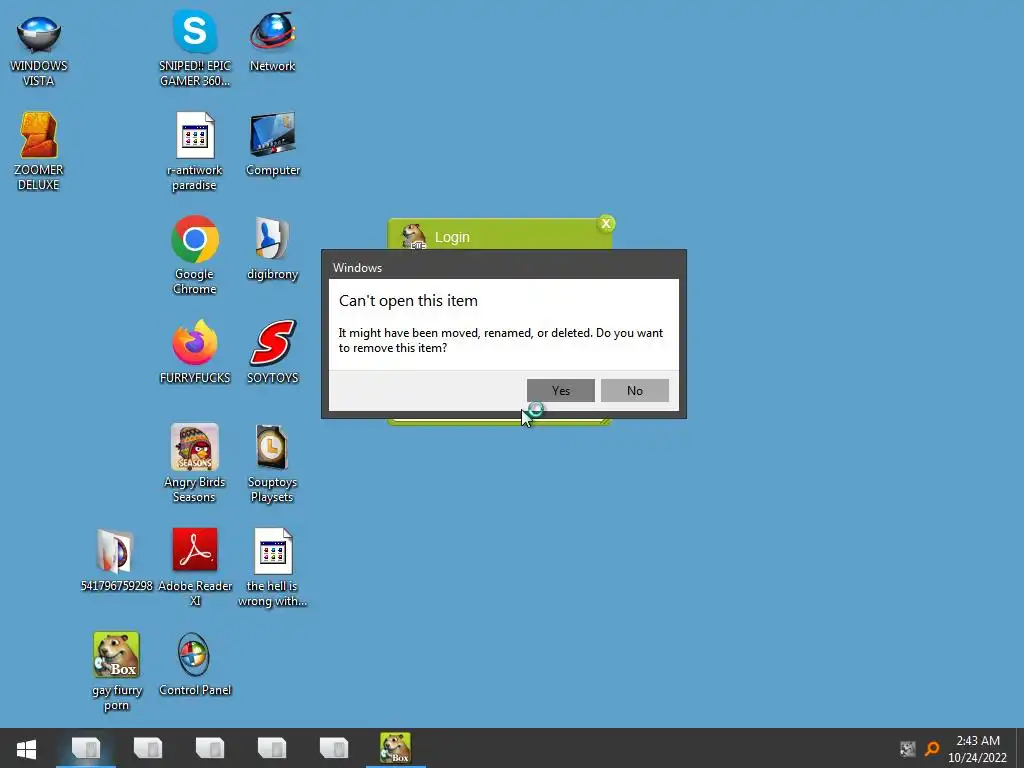Click the orange magnifier tray icon

point(932,748)
